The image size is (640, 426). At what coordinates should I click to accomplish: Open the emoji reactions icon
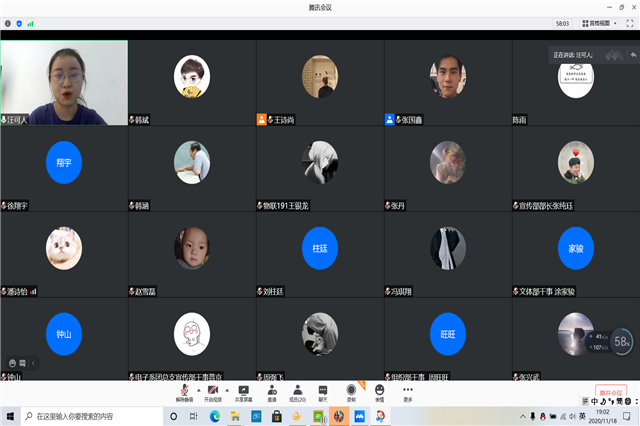coord(379,390)
